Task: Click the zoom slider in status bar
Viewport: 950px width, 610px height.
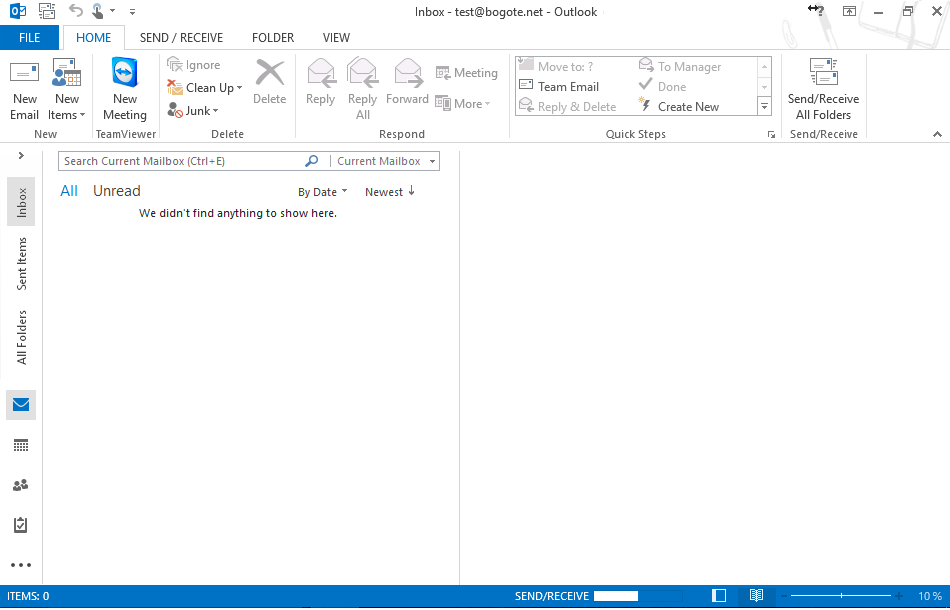Action: pos(842,596)
